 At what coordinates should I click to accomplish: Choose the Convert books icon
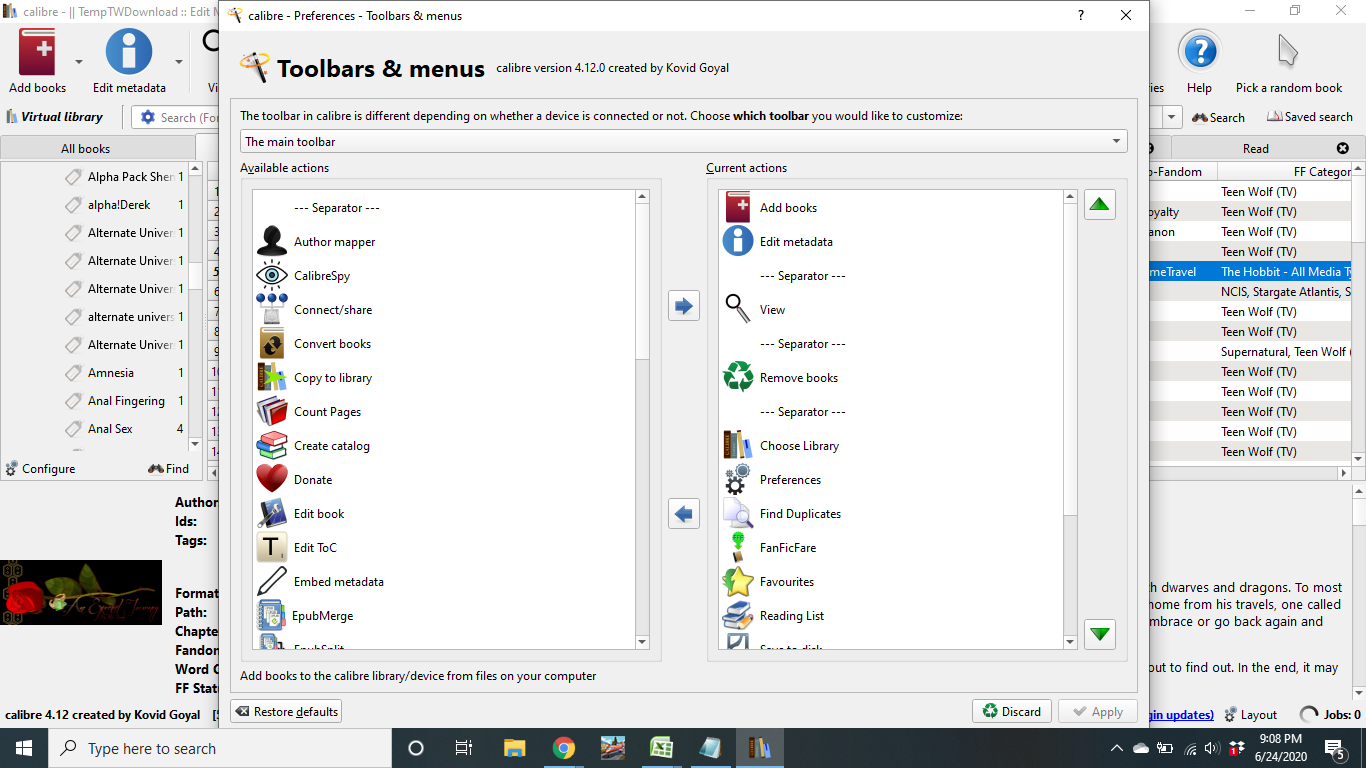point(272,344)
